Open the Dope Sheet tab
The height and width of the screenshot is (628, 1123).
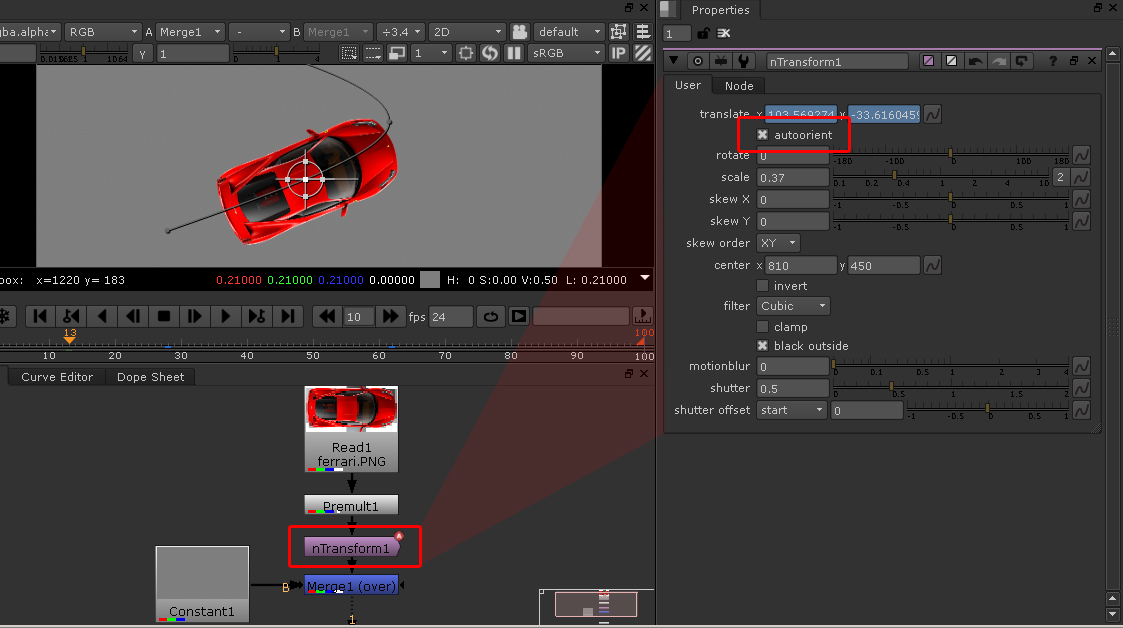[x=151, y=377]
